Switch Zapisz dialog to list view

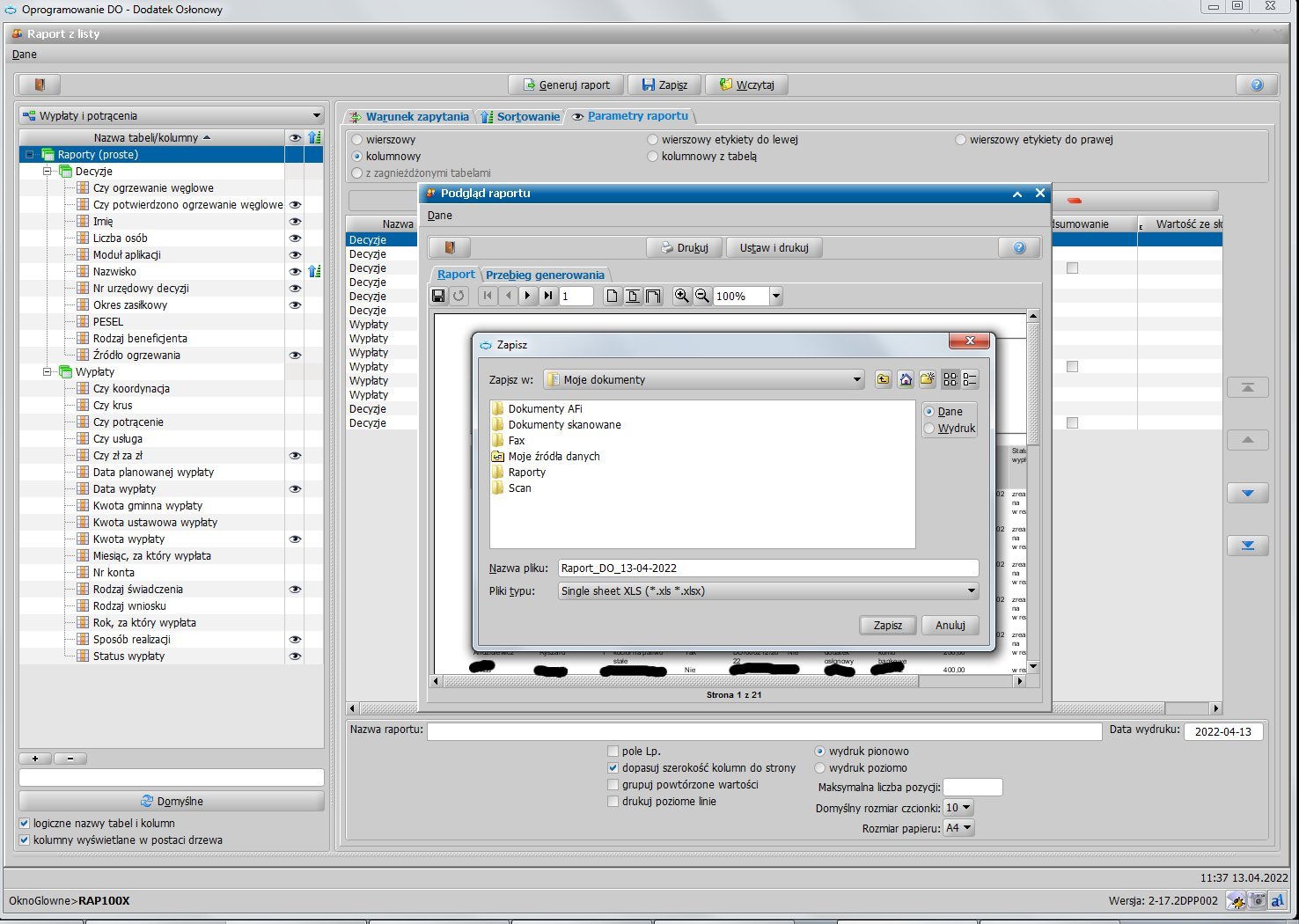coord(950,379)
